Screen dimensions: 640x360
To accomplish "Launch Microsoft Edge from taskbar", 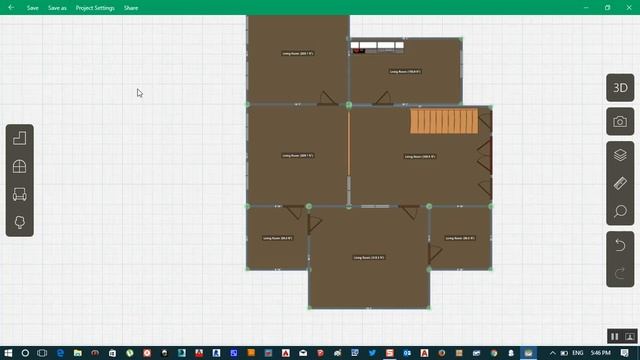I will pos(60,353).
